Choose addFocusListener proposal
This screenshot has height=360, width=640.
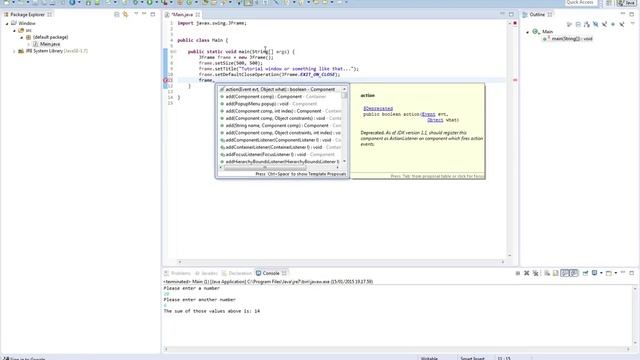click(280, 155)
